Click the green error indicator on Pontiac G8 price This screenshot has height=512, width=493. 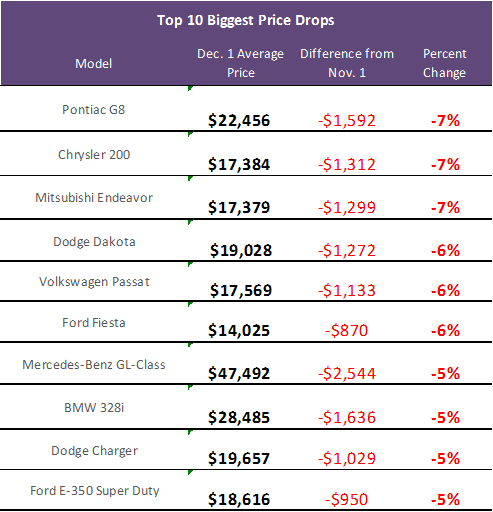coord(190,88)
